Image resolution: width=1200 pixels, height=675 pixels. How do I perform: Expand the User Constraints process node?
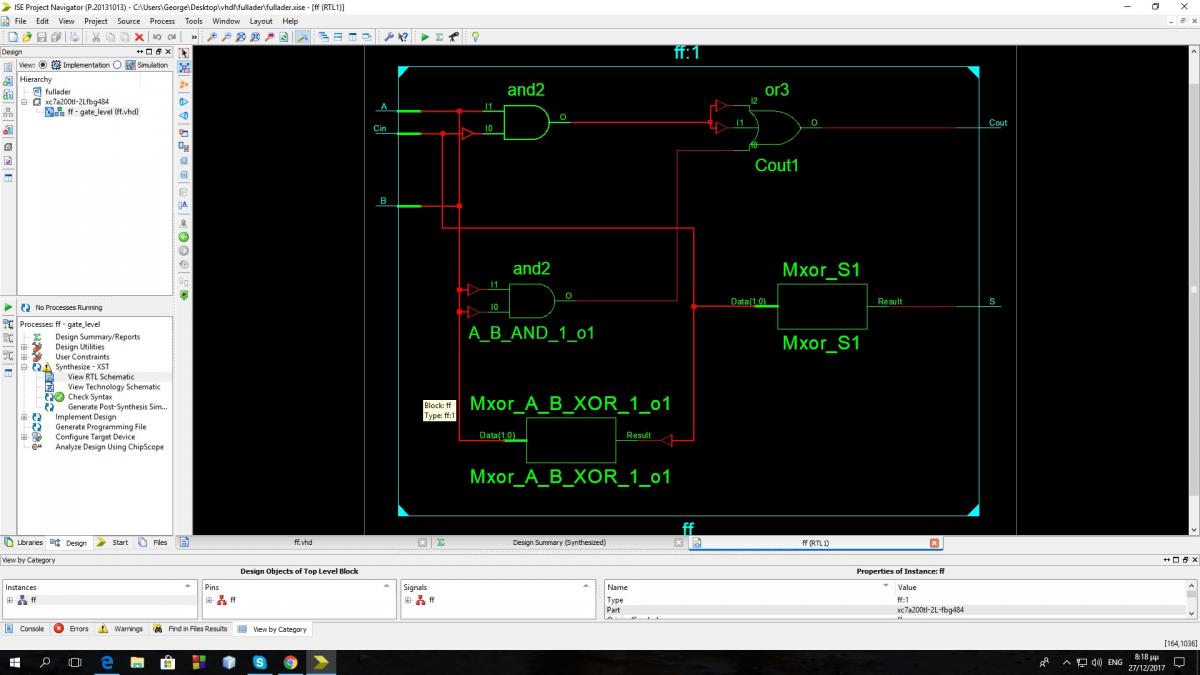point(24,357)
